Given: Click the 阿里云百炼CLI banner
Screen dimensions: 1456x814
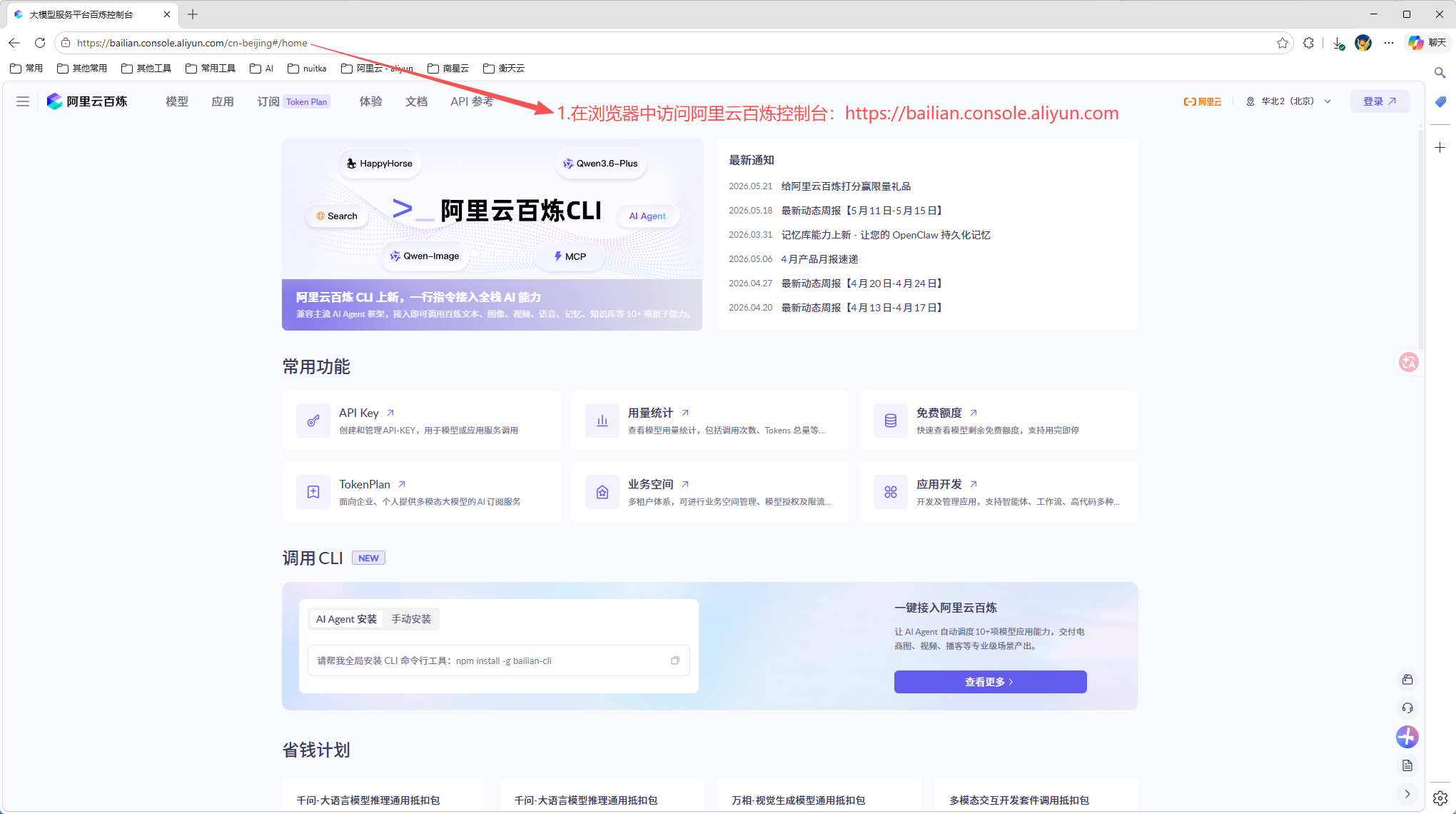Looking at the screenshot, I should [492, 234].
